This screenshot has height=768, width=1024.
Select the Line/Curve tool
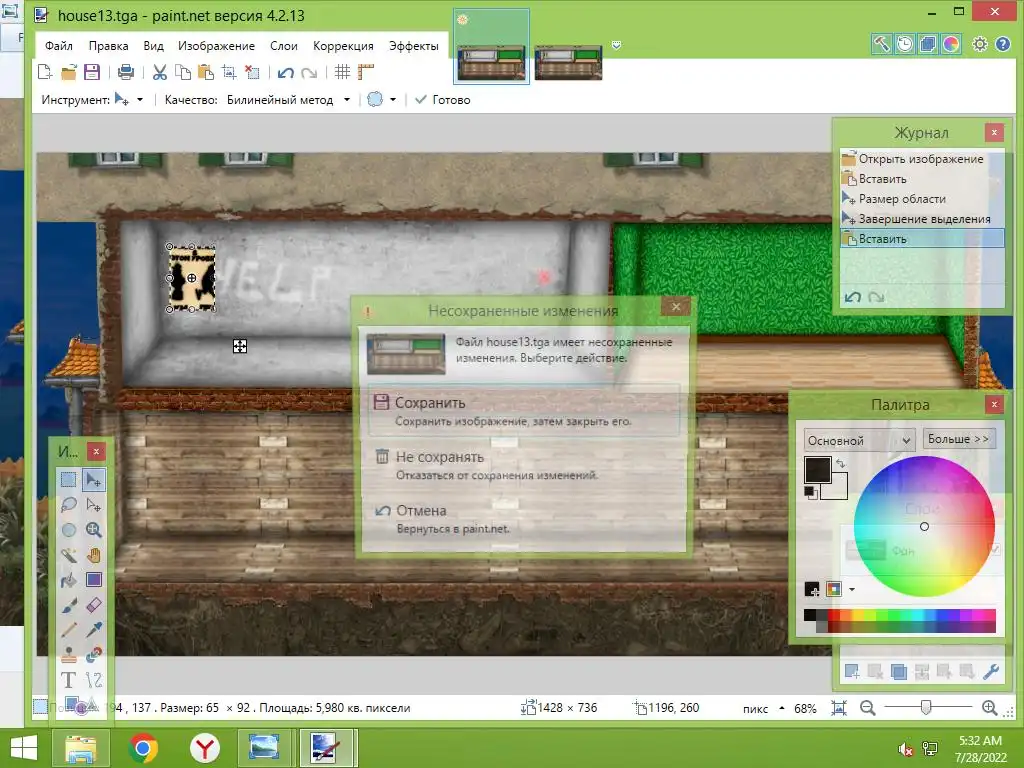[x=93, y=680]
